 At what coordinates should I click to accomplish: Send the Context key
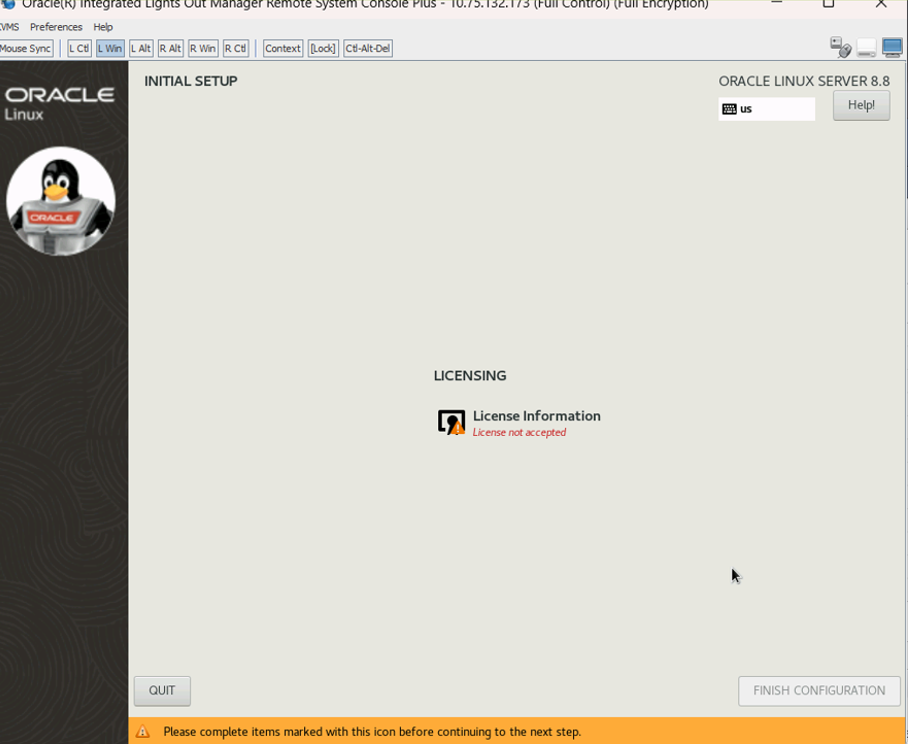coord(283,48)
